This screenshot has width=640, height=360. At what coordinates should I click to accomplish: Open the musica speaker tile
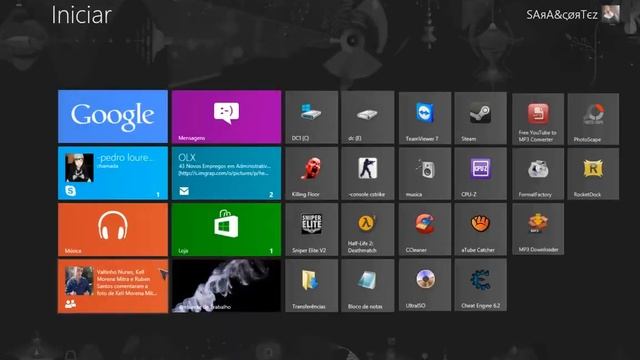(425, 174)
